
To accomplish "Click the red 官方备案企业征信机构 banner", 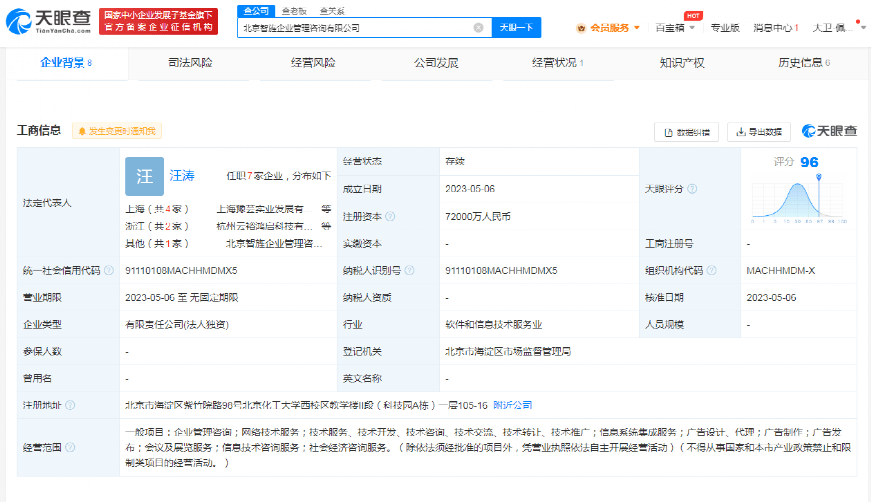I will (x=158, y=22).
